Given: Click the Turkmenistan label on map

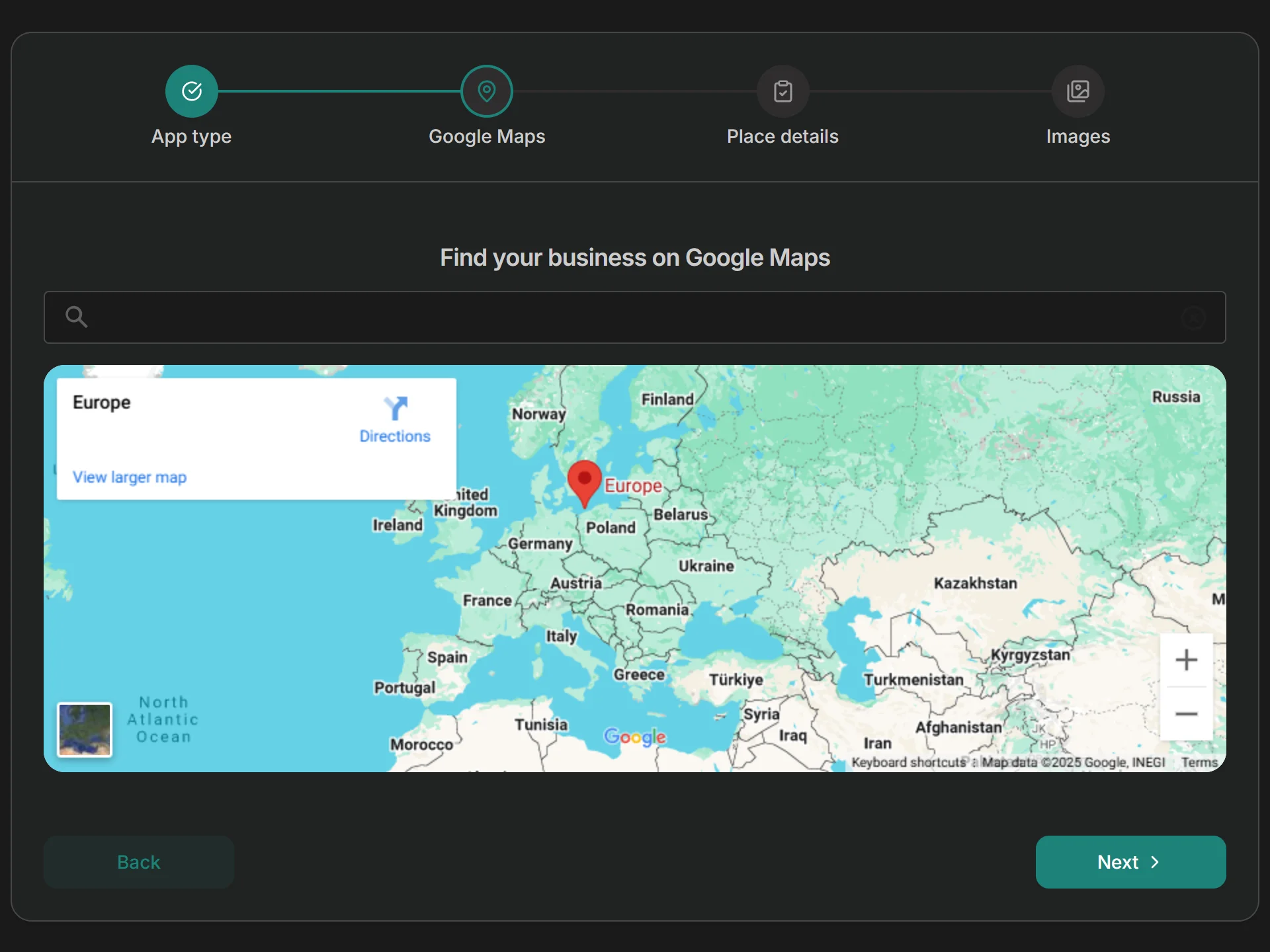Looking at the screenshot, I should (x=914, y=680).
